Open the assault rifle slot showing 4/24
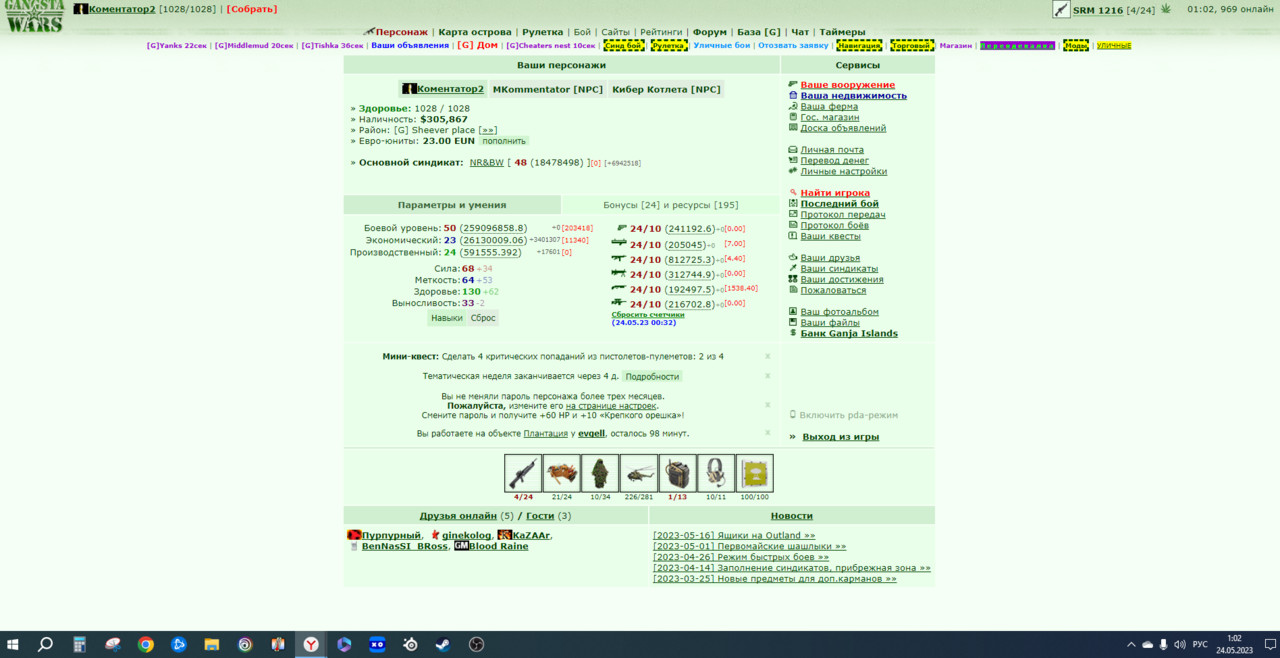The image size is (1280, 658). tap(523, 473)
